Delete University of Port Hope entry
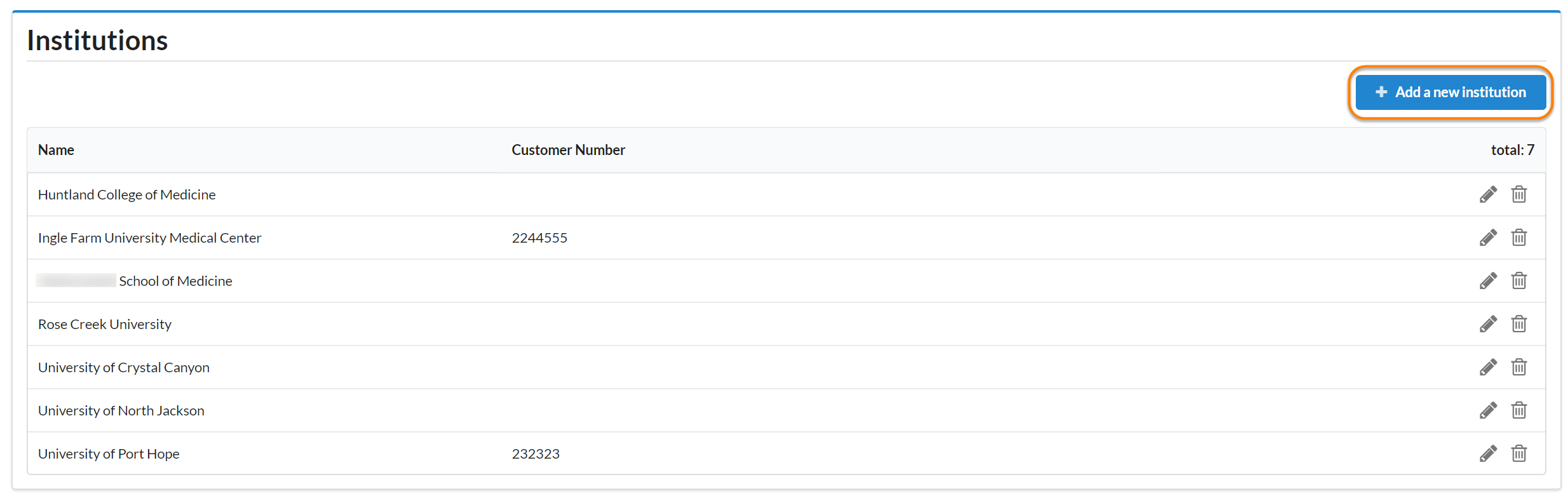Viewport: 1568px width, 498px height. click(x=1518, y=454)
